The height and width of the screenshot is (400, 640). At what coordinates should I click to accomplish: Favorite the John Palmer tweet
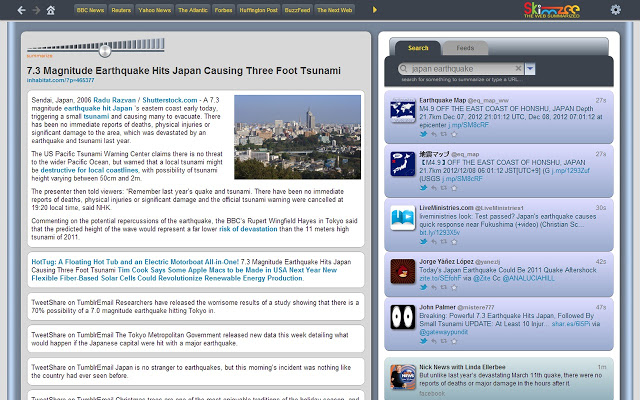click(454, 341)
